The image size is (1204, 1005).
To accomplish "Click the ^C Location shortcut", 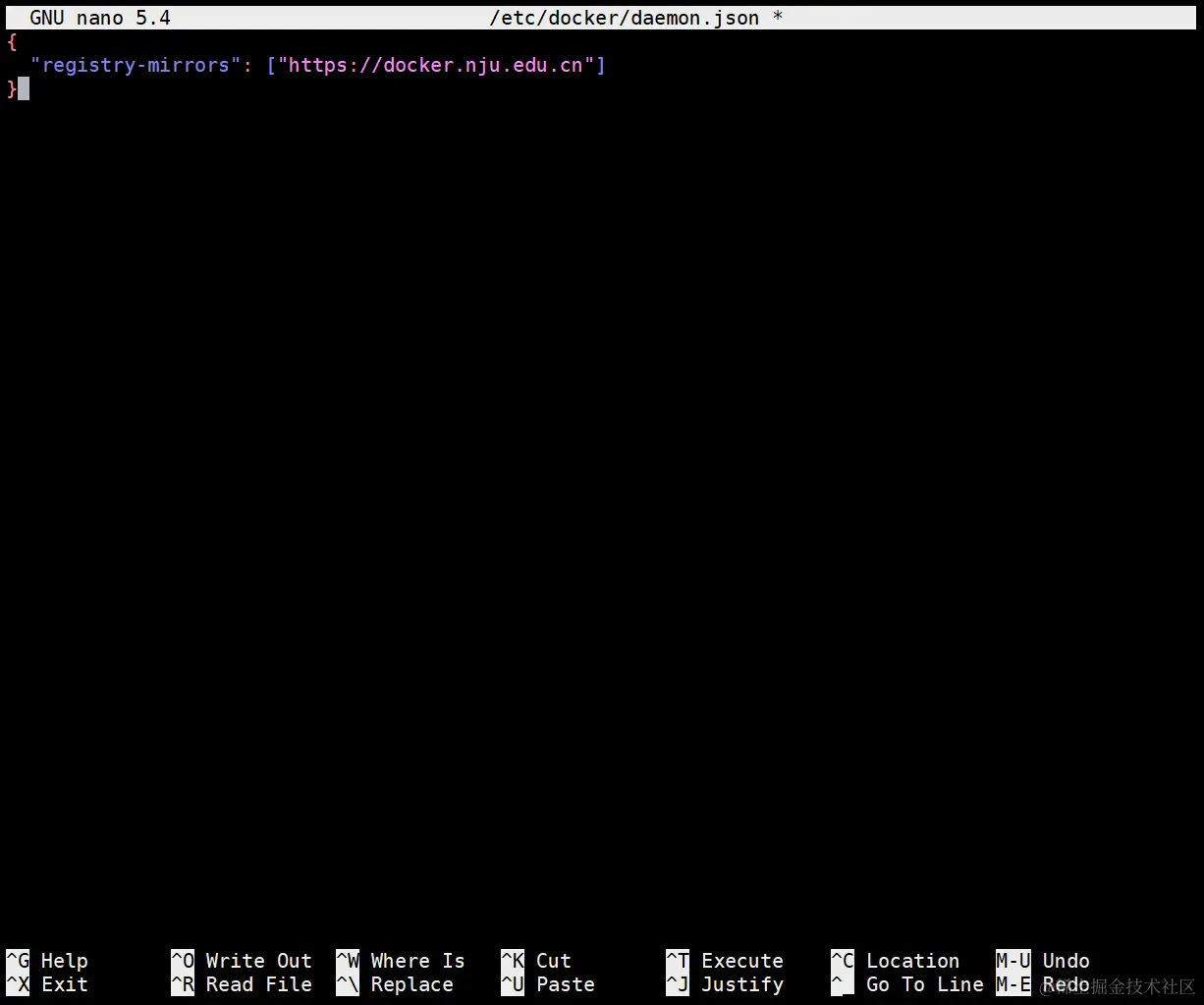I will [x=896, y=961].
